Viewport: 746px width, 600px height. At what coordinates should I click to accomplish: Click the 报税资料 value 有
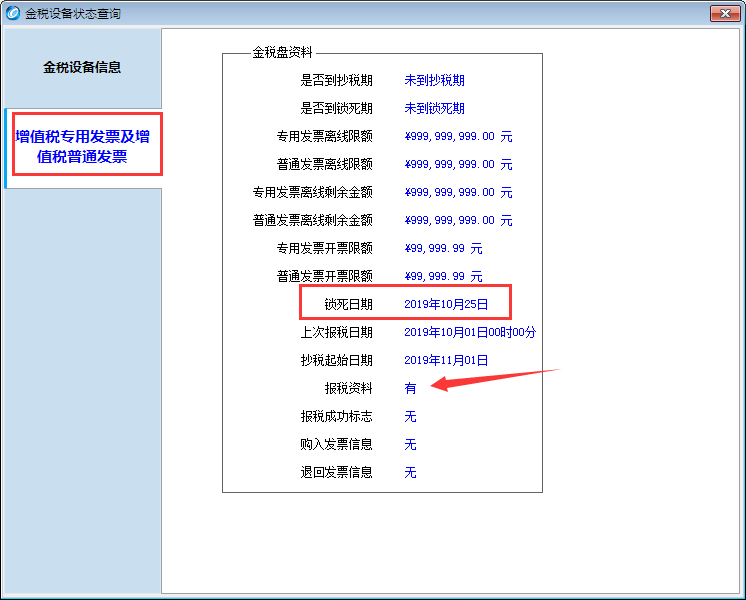click(x=410, y=389)
